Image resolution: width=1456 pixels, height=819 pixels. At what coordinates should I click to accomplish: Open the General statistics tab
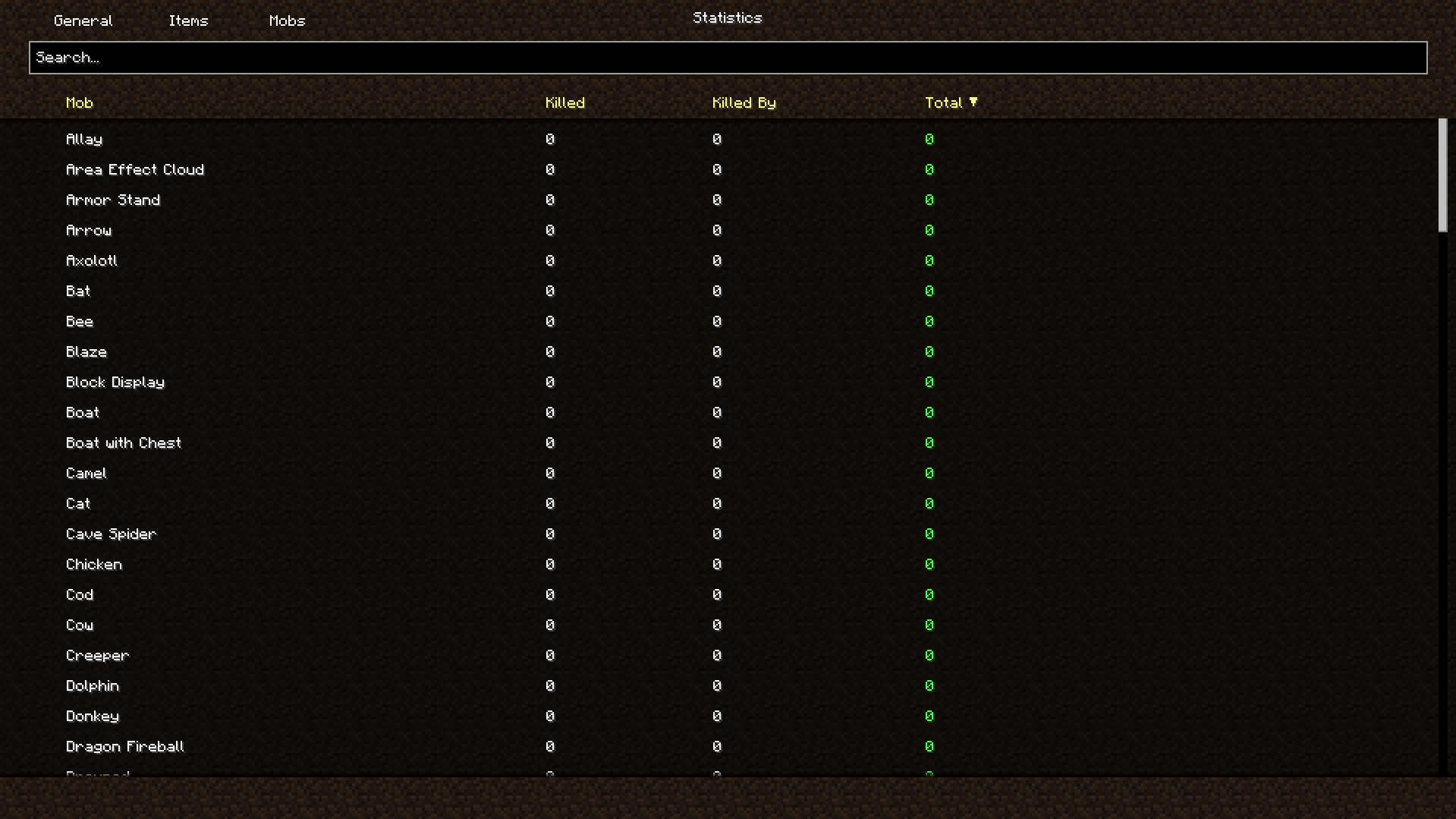pyautogui.click(x=83, y=20)
